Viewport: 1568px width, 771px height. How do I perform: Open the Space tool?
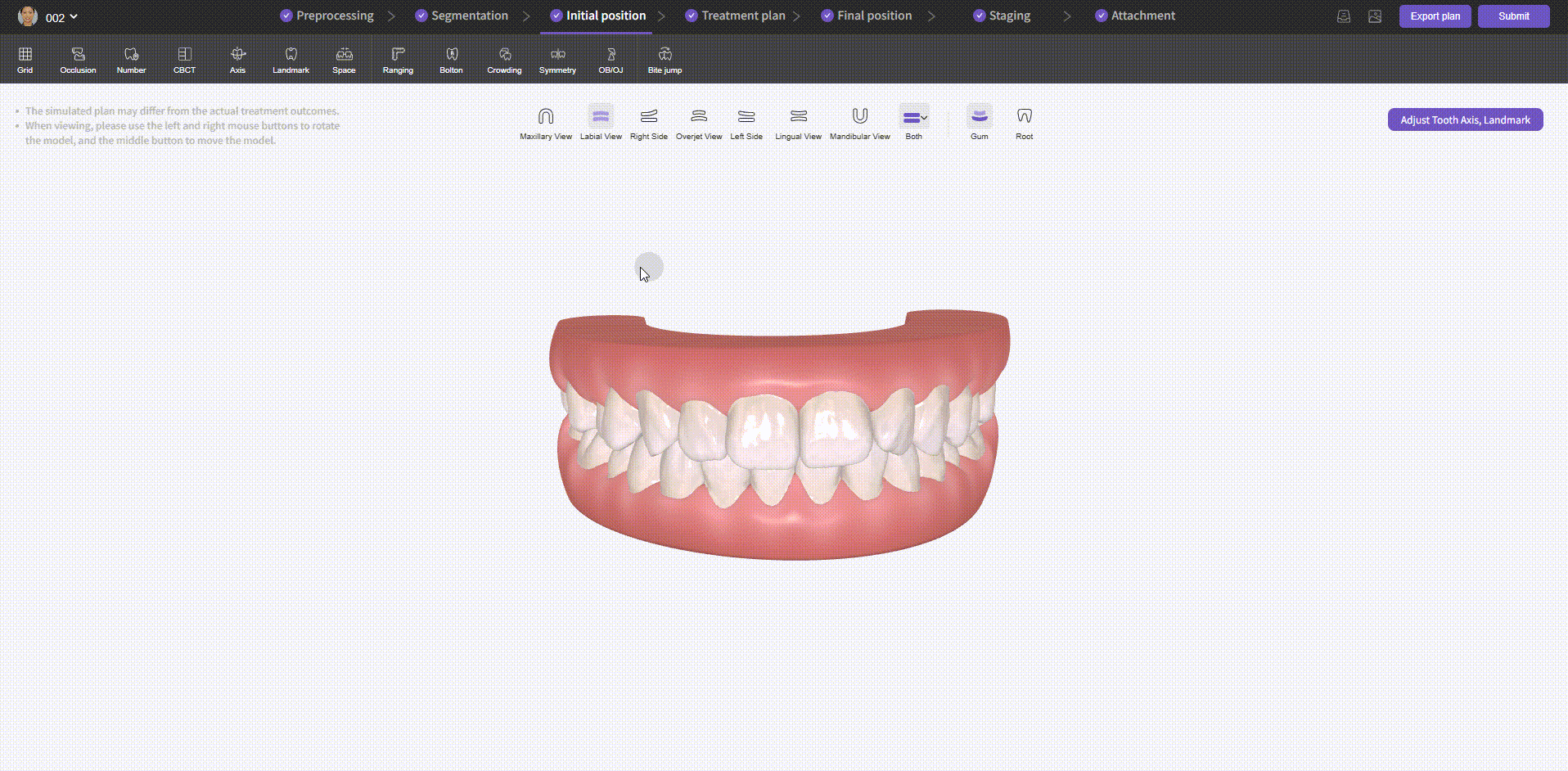(x=344, y=61)
